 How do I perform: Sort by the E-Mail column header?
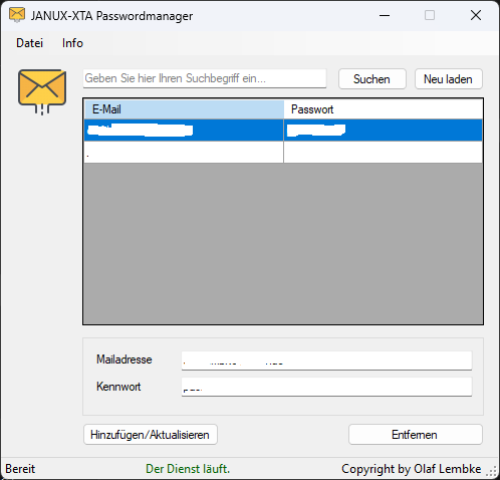tap(184, 109)
